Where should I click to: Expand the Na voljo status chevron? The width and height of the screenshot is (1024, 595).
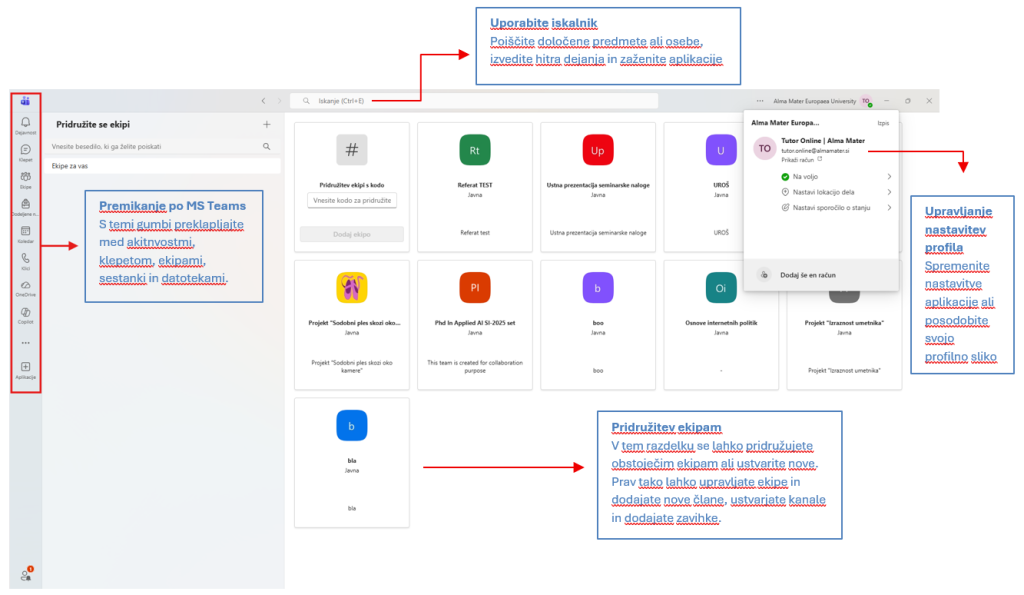pyautogui.click(x=889, y=176)
